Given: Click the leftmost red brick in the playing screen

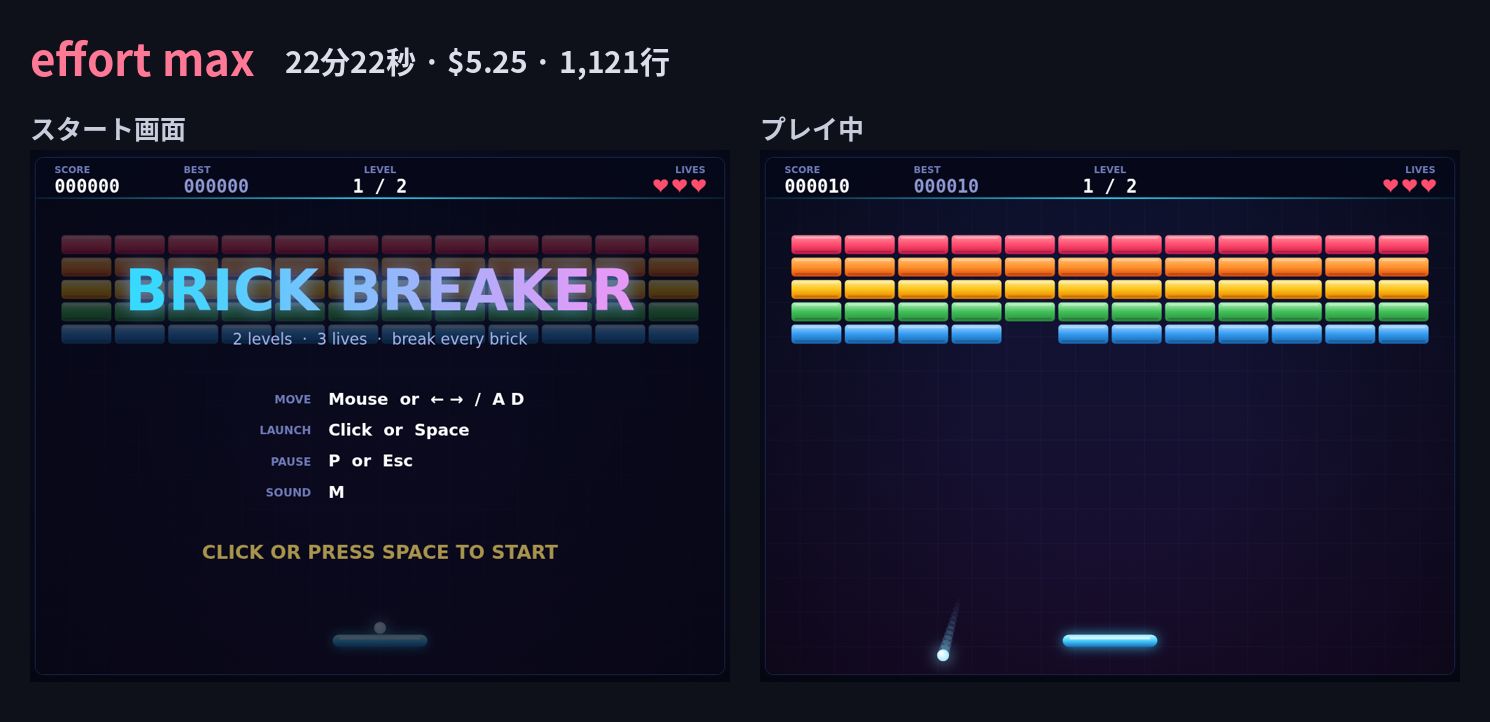Looking at the screenshot, I should pos(816,244).
